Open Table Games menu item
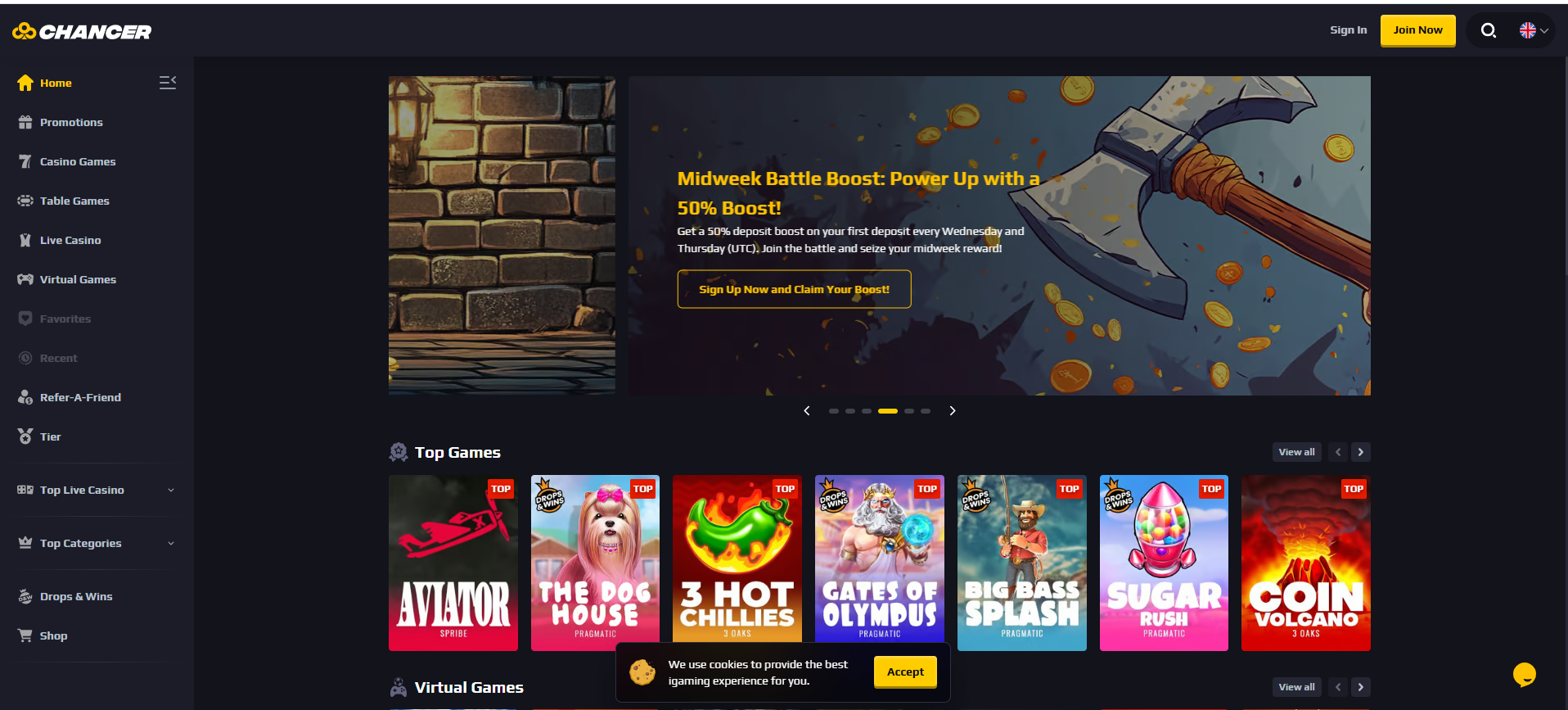This screenshot has height=710, width=1568. pos(74,201)
